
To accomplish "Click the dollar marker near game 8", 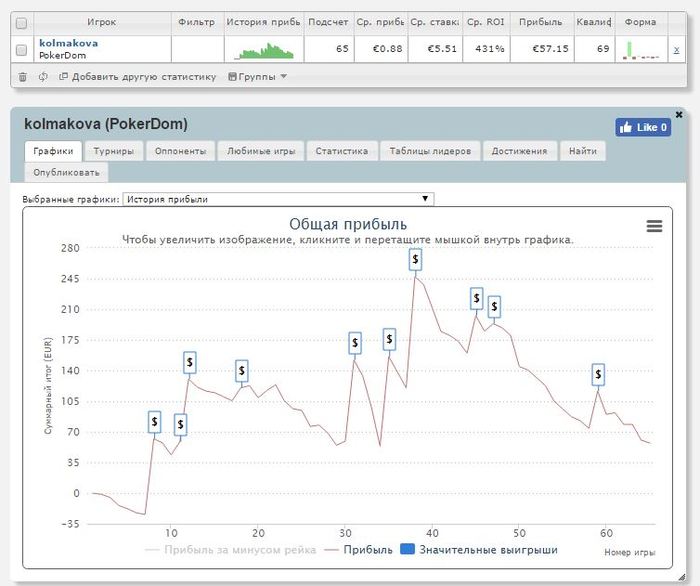I will tap(154, 422).
